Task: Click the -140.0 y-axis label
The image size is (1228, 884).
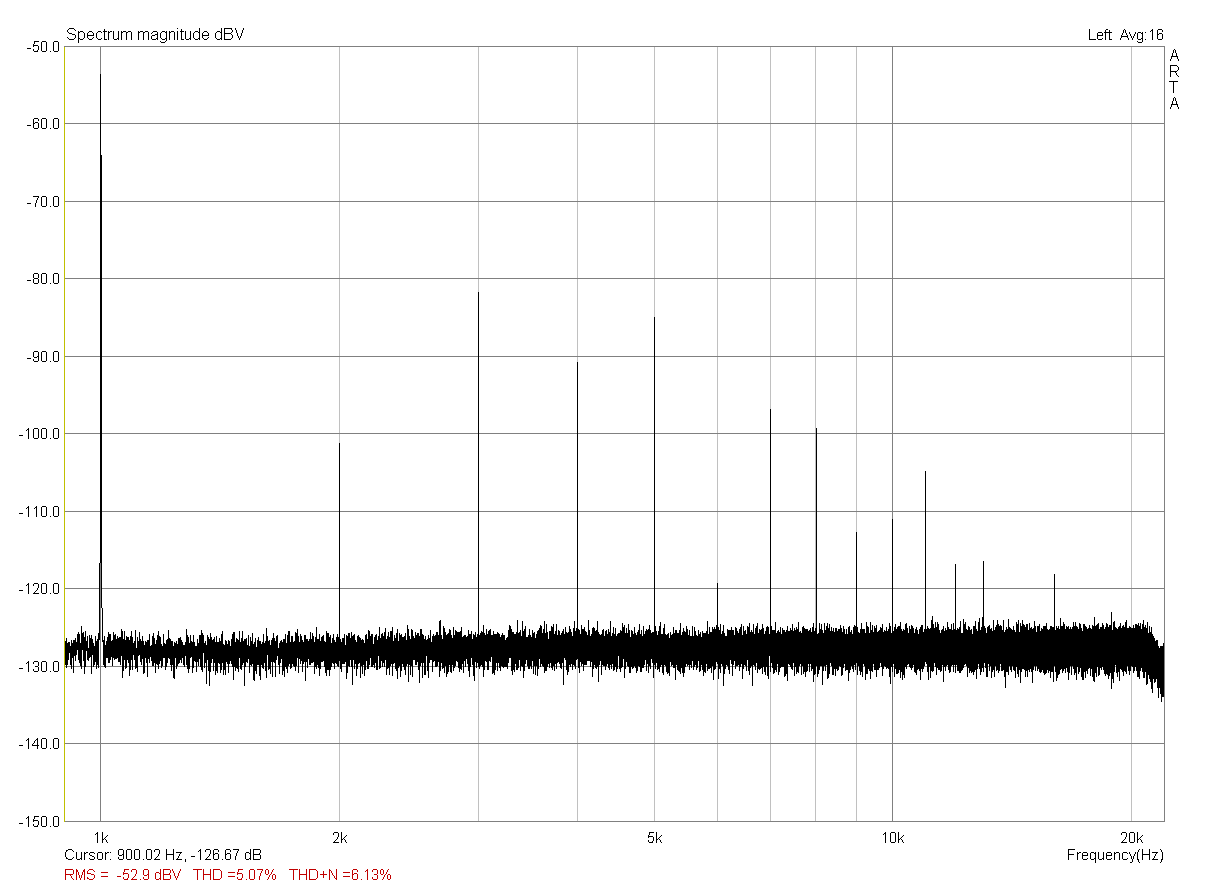Action: coord(39,744)
